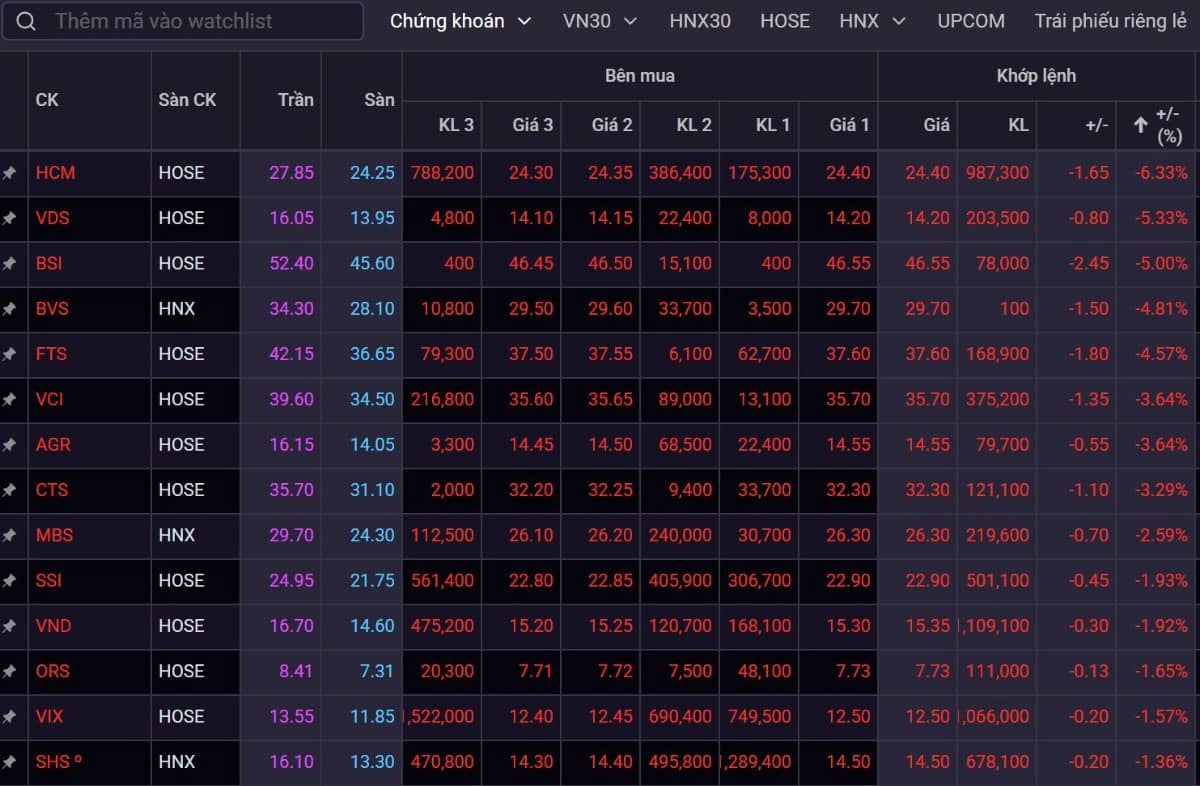Toggle the pin icon for CTS row
This screenshot has width=1200, height=786.
9,490
